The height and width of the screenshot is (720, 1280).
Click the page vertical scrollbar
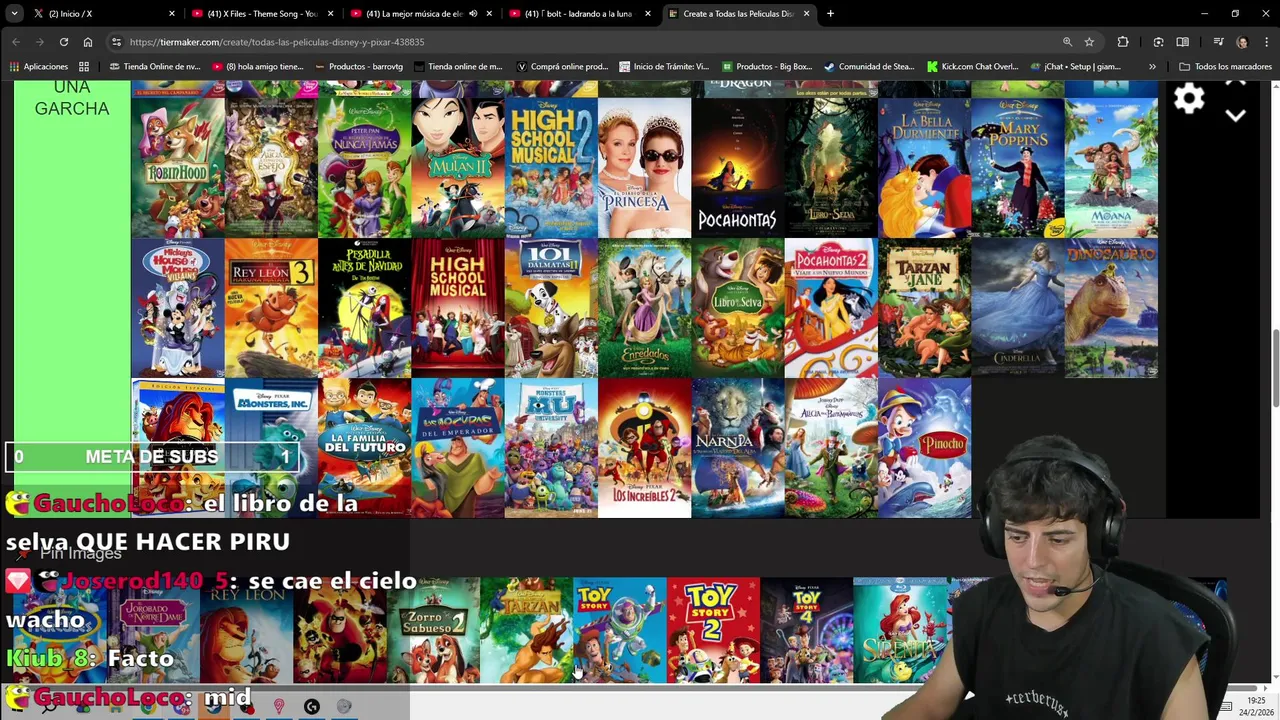pos(1275,368)
